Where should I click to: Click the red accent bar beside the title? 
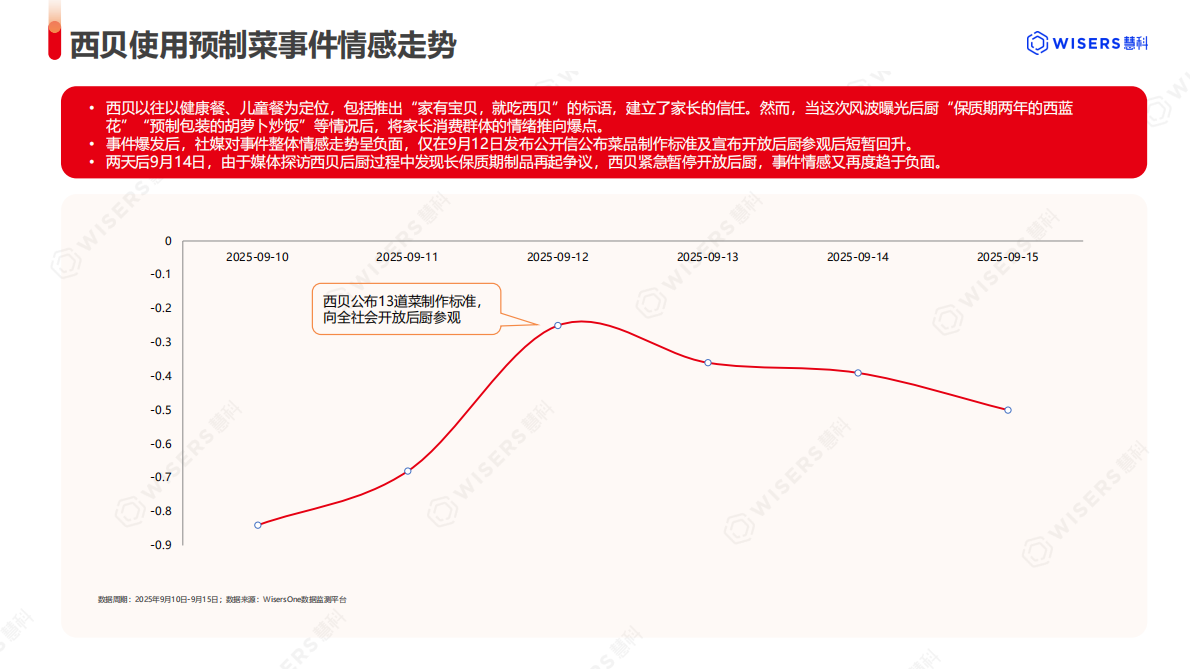tap(54, 41)
